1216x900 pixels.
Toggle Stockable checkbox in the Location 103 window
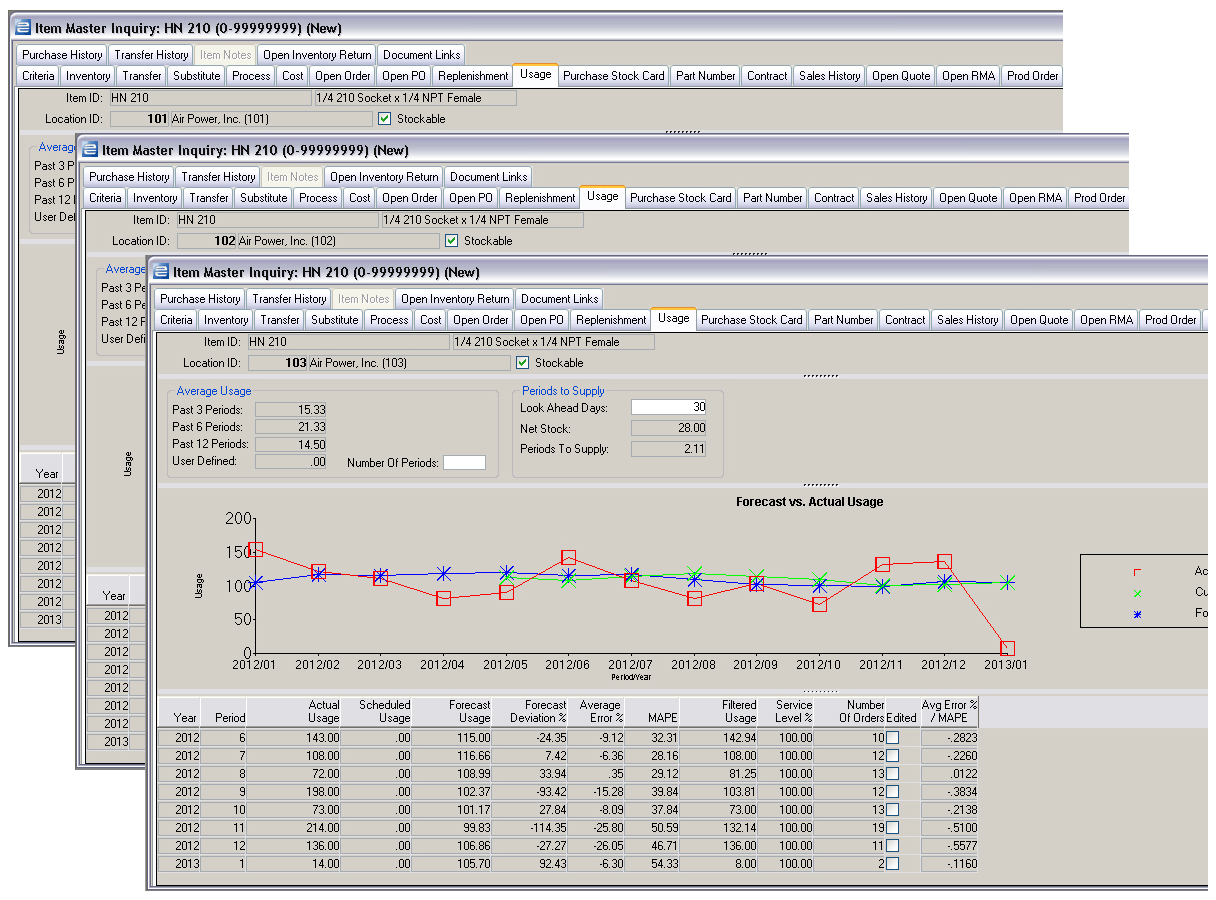522,362
